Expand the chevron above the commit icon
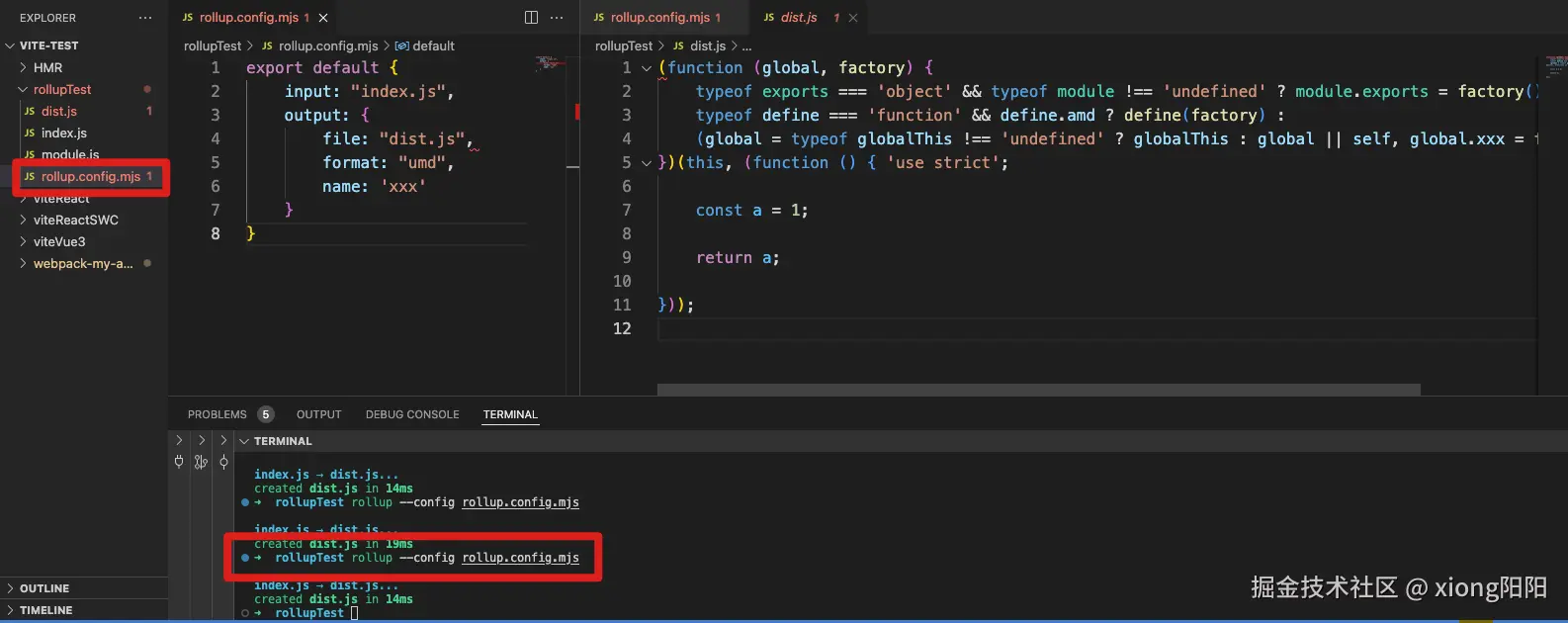This screenshot has width=1568, height=623. point(223,441)
